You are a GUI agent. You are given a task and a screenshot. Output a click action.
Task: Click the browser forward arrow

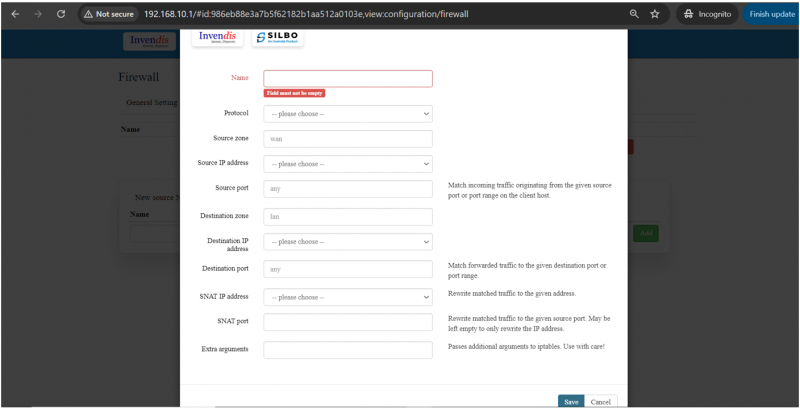[x=38, y=15]
